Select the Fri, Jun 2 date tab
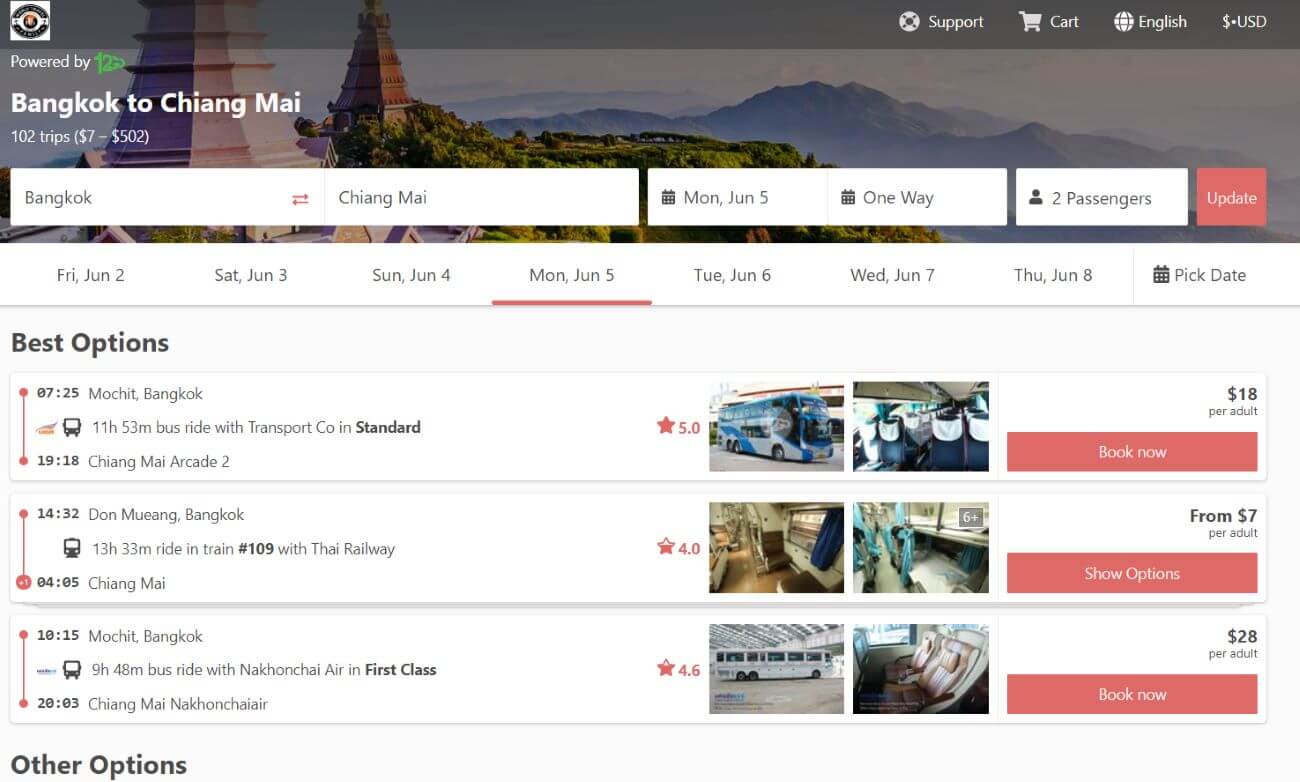 click(x=91, y=275)
